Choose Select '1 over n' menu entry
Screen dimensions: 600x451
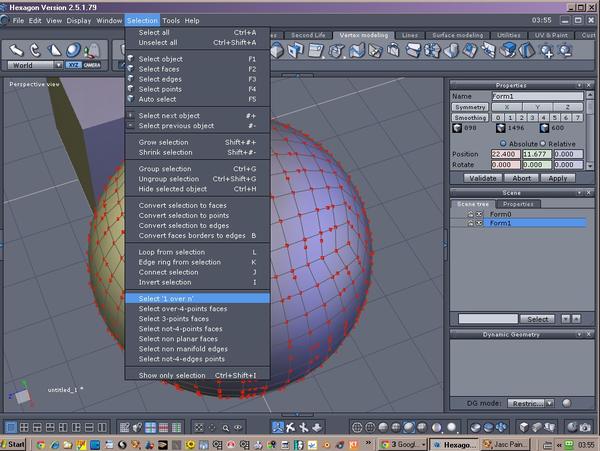tap(197, 298)
